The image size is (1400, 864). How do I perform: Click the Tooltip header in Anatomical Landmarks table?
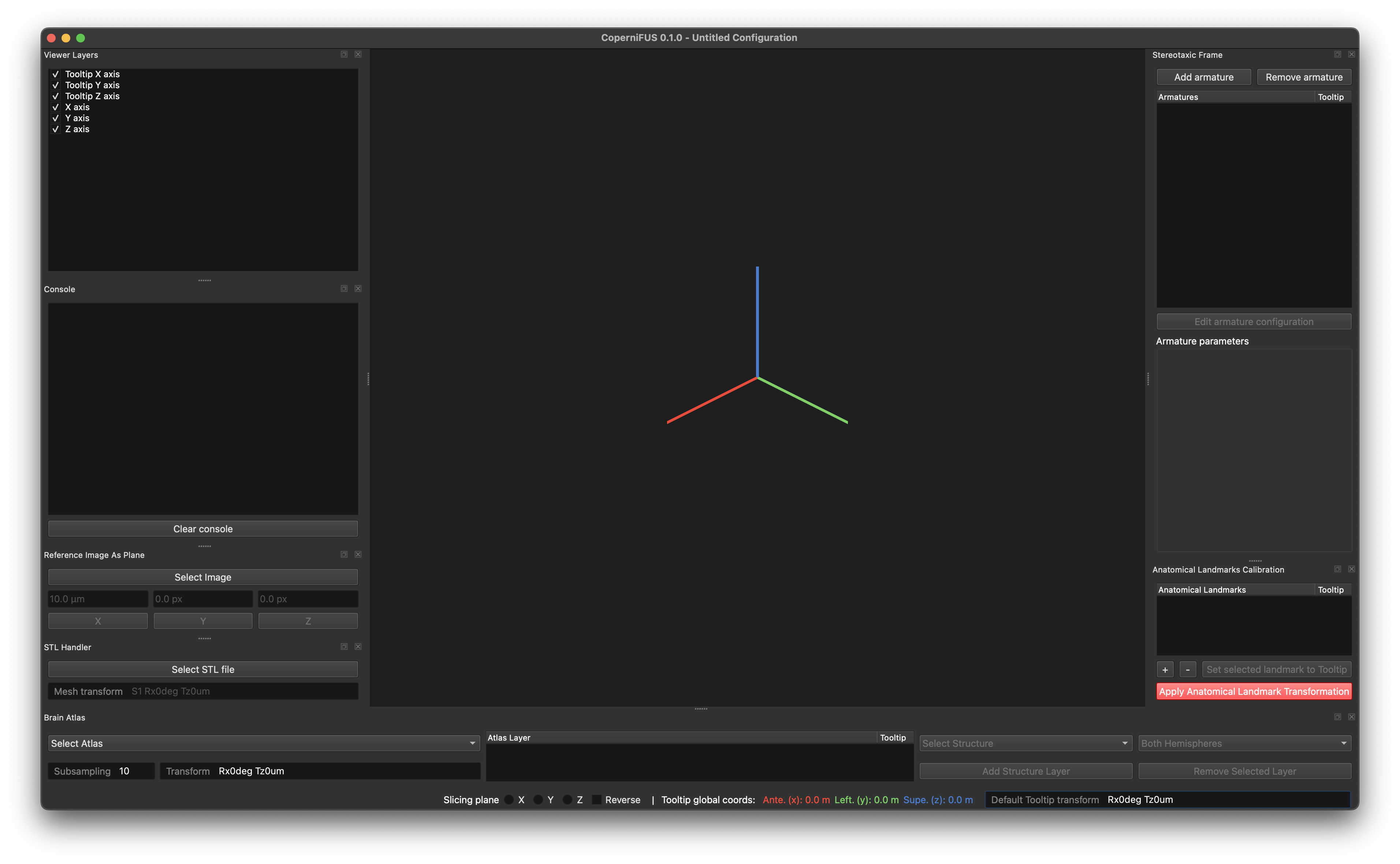click(1333, 590)
